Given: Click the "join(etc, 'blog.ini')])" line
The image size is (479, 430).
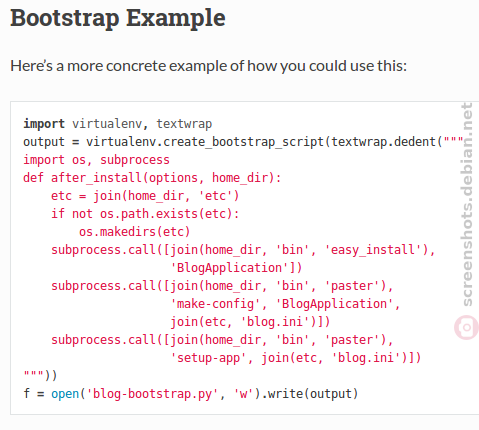Looking at the screenshot, I should [250, 322].
